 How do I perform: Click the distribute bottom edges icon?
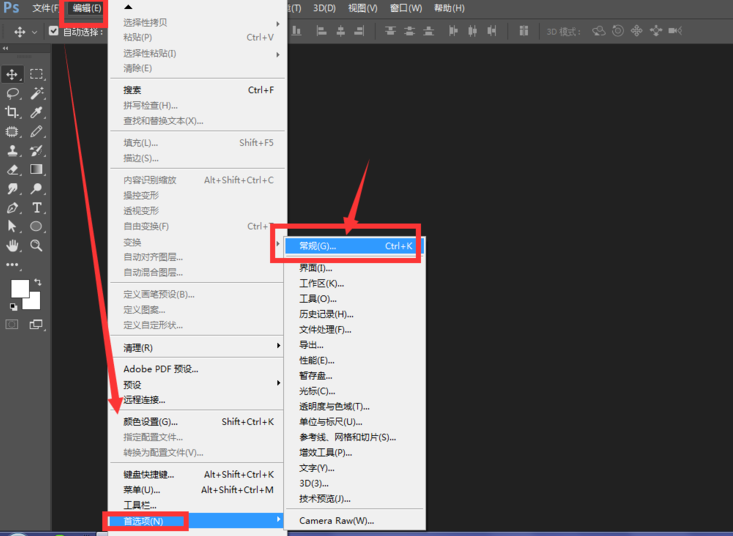tap(428, 31)
